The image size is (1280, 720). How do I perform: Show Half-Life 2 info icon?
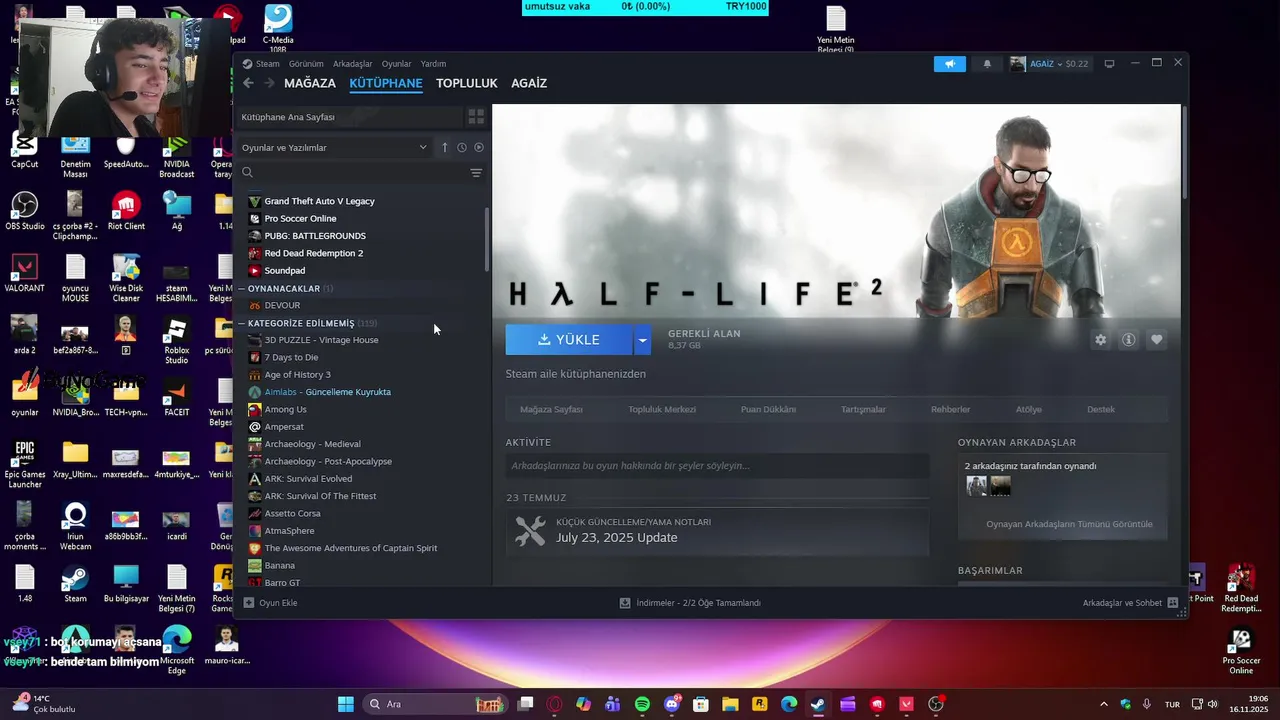1128,340
